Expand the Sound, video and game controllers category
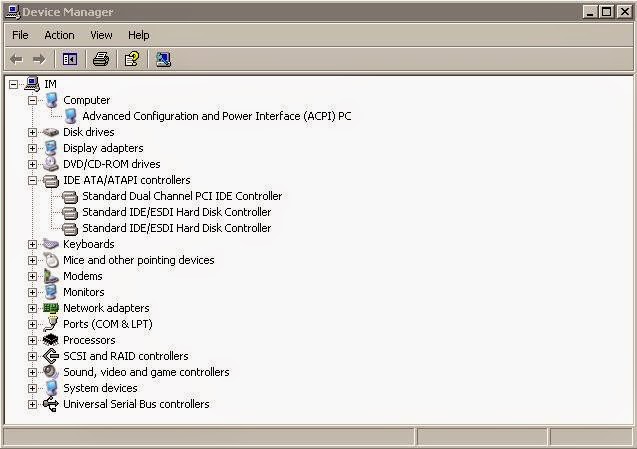The image size is (637, 449). click(x=32, y=372)
